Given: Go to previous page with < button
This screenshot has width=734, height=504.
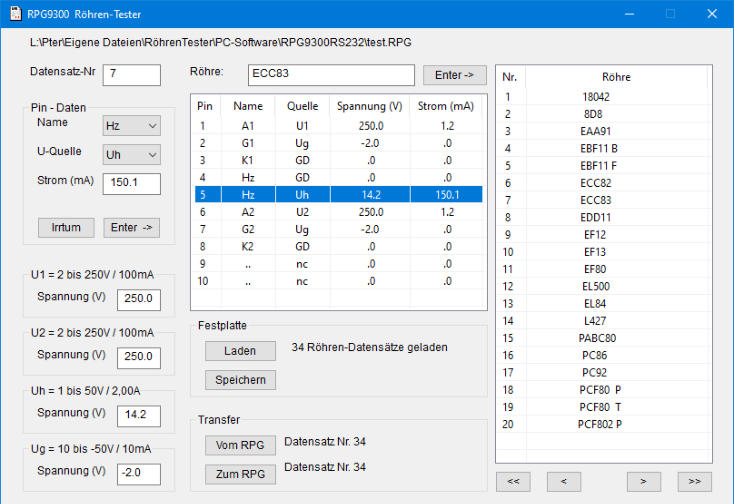Looking at the screenshot, I should click(x=564, y=481).
